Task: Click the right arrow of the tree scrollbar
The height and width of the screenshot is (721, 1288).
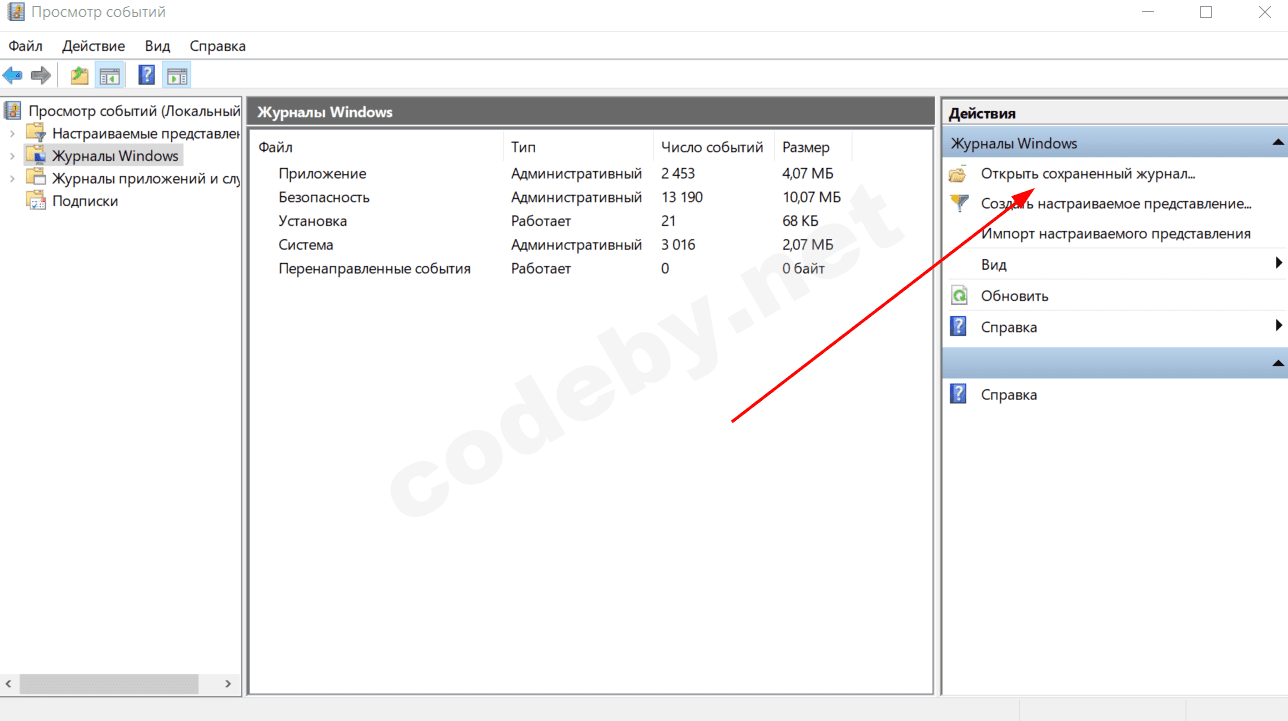Action: click(x=228, y=685)
